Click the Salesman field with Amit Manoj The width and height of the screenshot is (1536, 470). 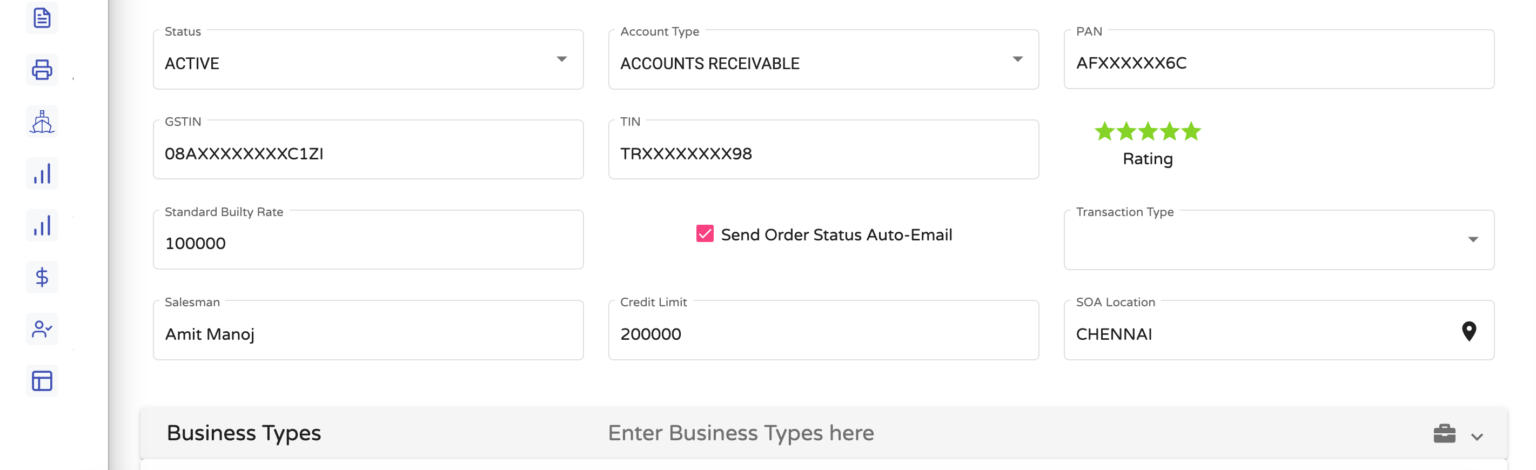(x=368, y=330)
